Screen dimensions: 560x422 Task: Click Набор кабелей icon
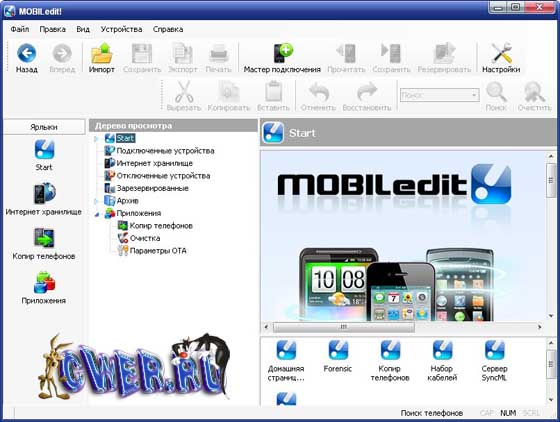pyautogui.click(x=442, y=350)
